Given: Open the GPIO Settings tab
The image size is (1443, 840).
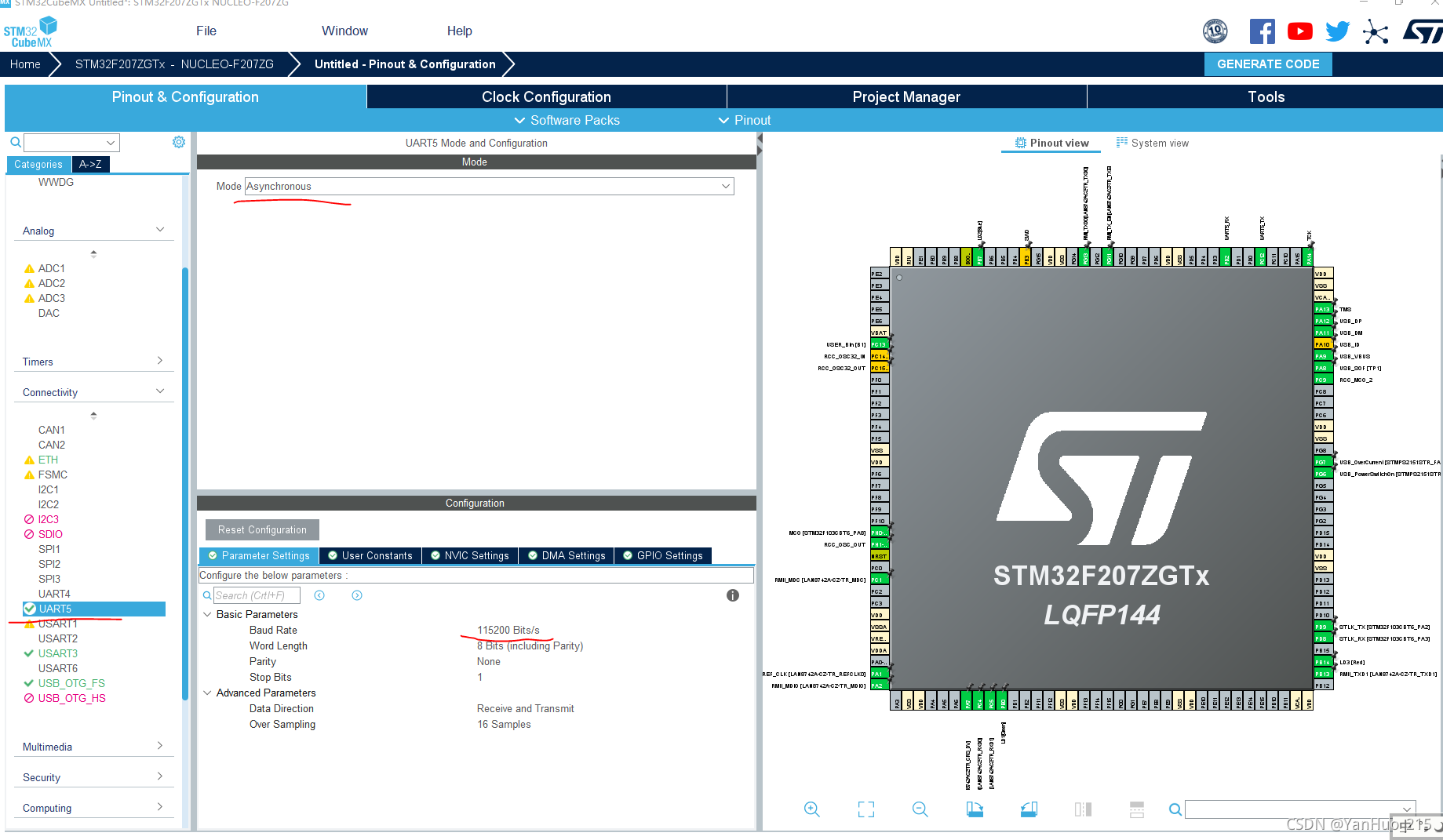Looking at the screenshot, I should [x=663, y=555].
